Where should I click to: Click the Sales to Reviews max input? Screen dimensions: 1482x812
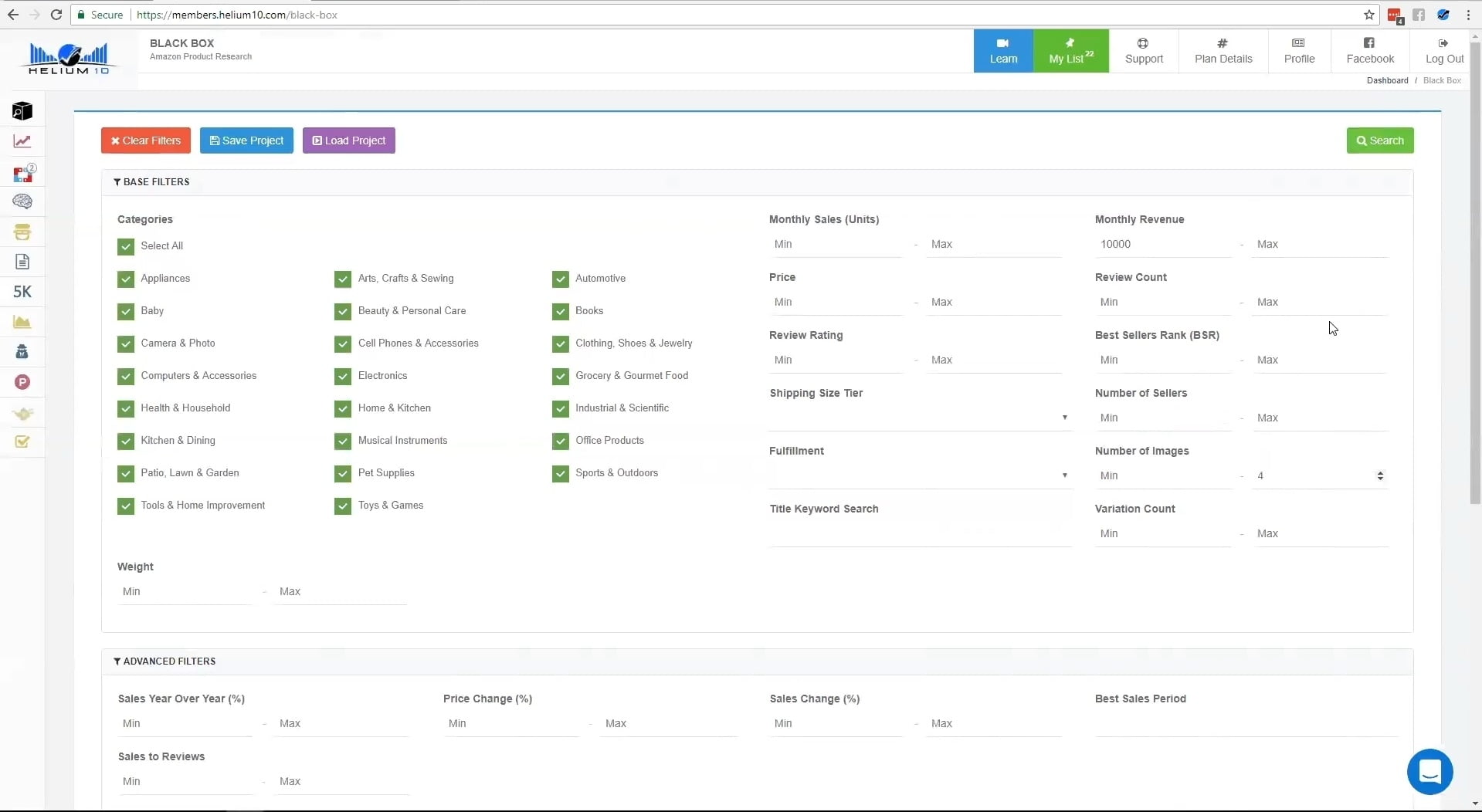(342, 782)
